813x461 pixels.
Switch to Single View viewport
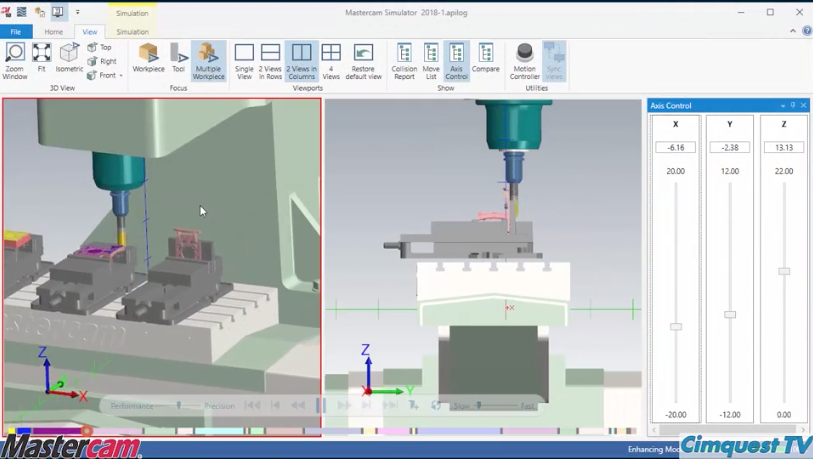point(244,61)
